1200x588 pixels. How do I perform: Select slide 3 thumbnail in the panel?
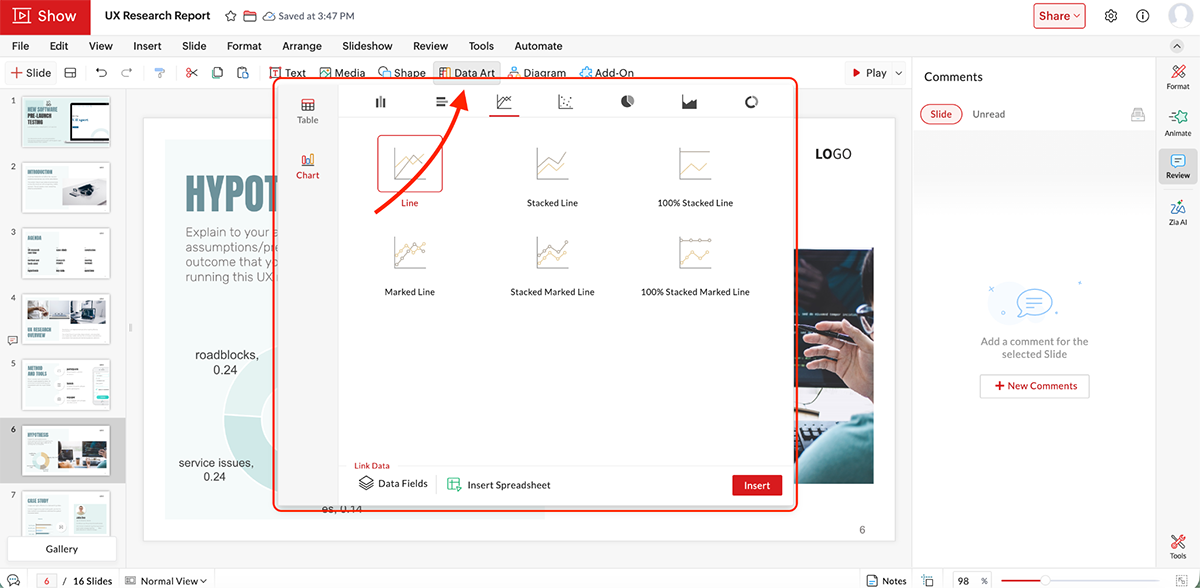click(x=66, y=253)
